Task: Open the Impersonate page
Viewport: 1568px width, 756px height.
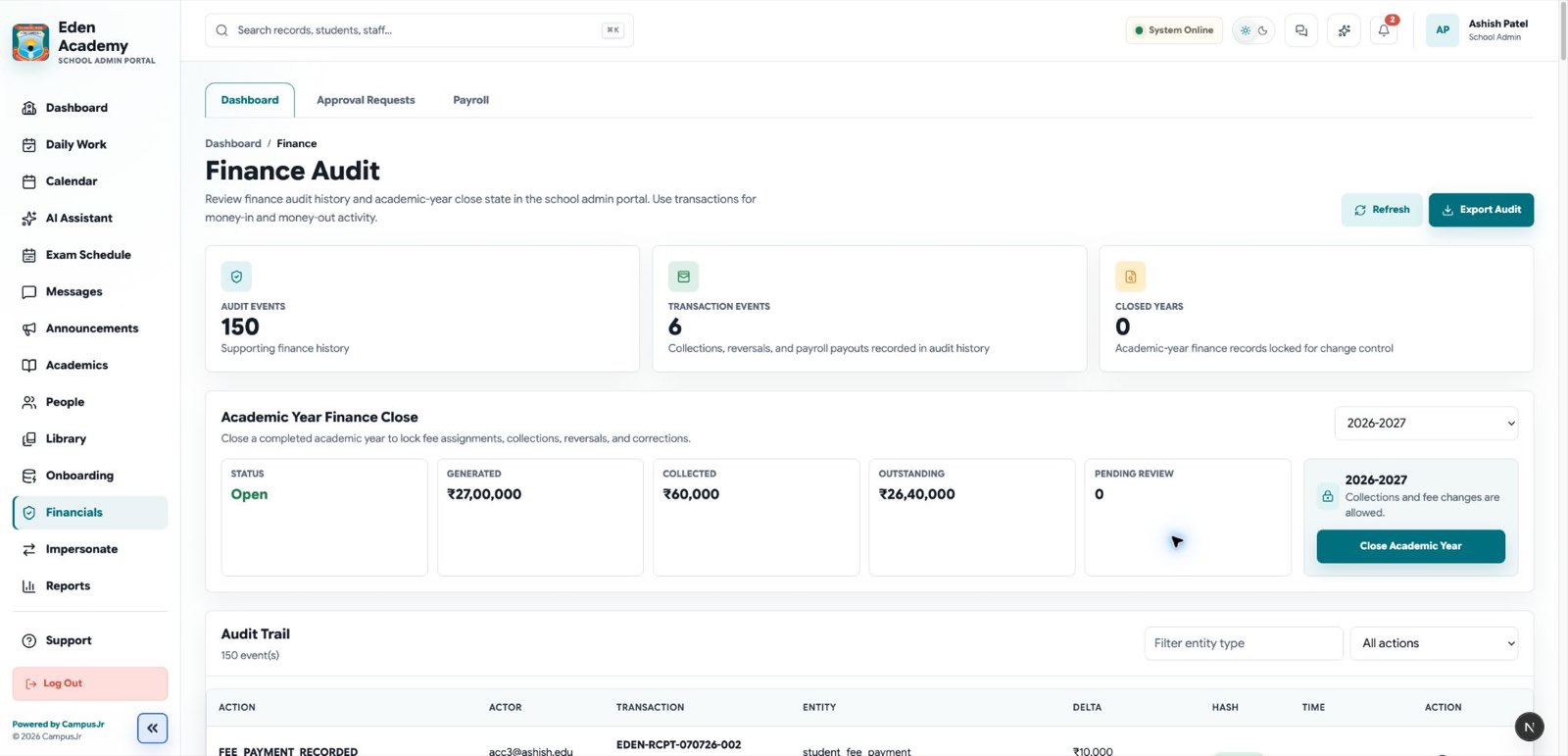Action: pos(89,549)
